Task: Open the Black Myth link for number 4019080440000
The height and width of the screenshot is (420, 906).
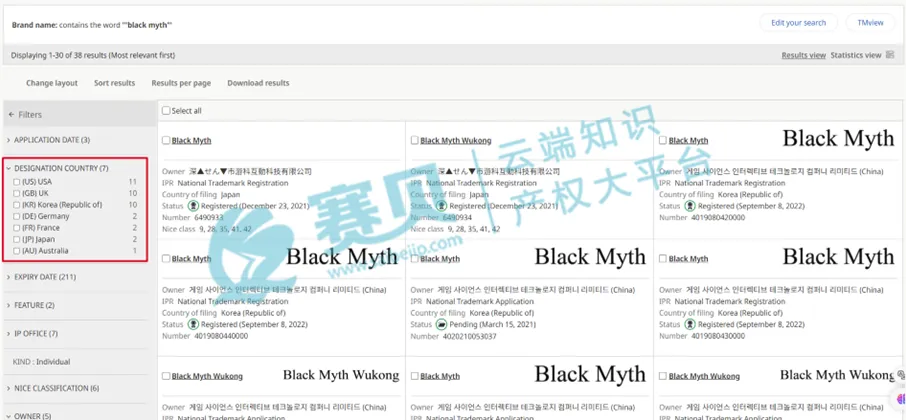Action: (x=191, y=259)
